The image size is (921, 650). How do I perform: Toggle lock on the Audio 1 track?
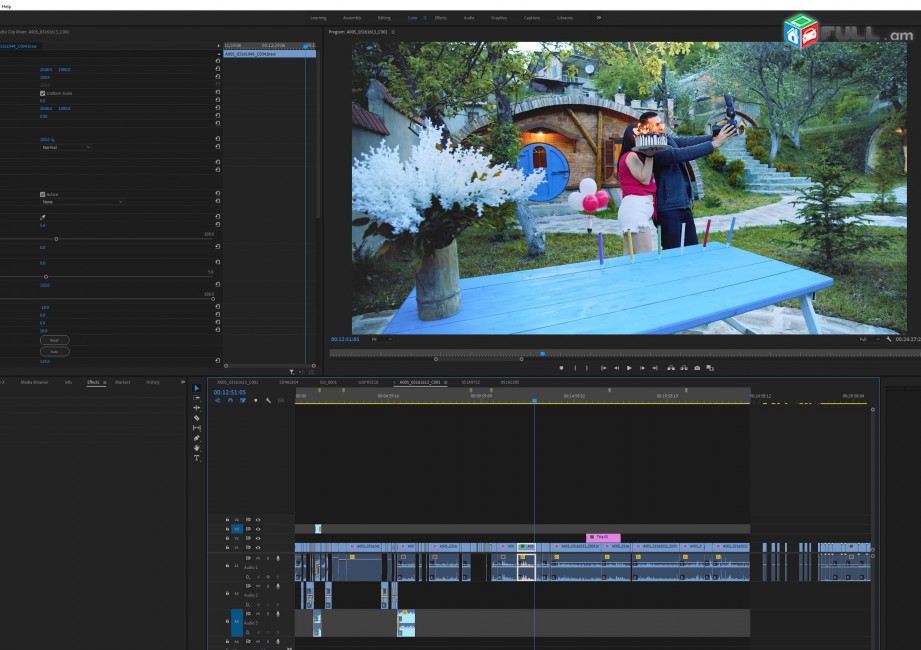(x=227, y=566)
